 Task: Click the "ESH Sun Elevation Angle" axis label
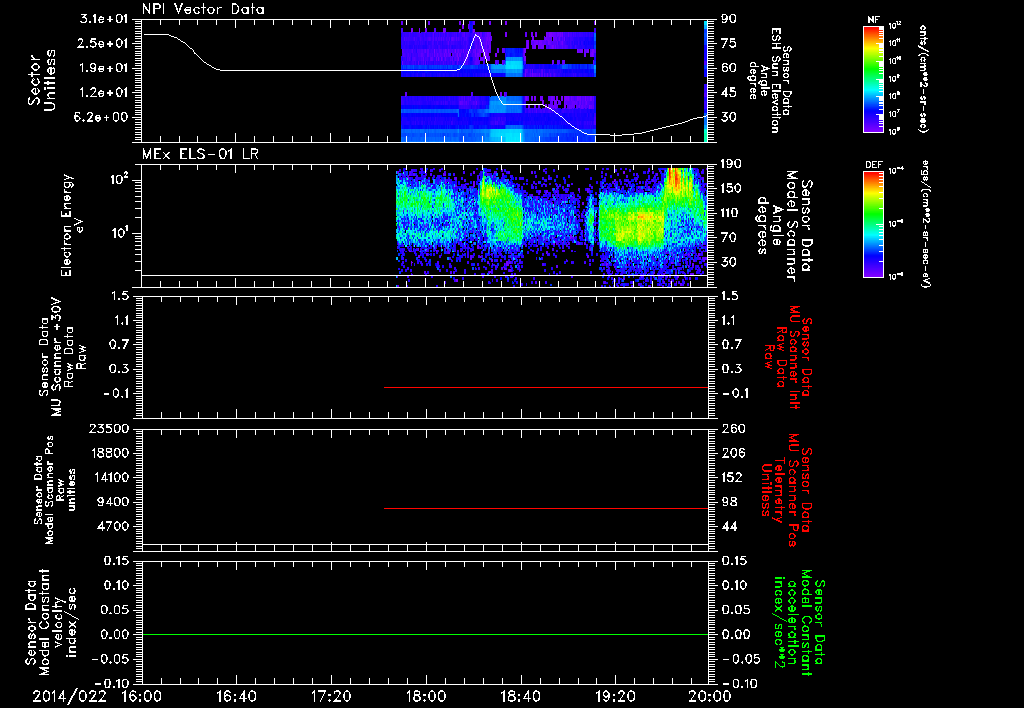[770, 80]
